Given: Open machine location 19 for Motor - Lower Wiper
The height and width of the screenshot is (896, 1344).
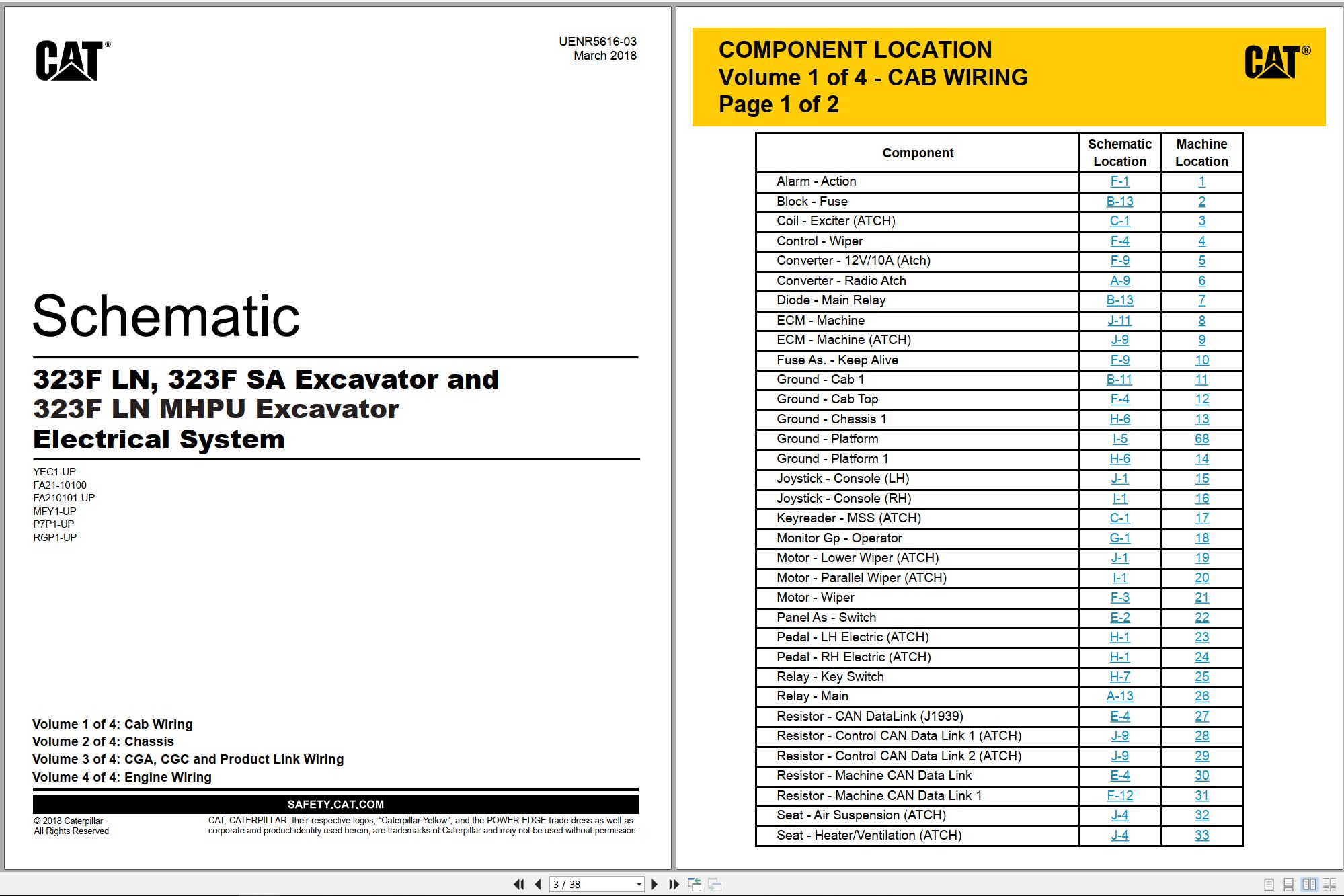Looking at the screenshot, I should tap(1201, 558).
